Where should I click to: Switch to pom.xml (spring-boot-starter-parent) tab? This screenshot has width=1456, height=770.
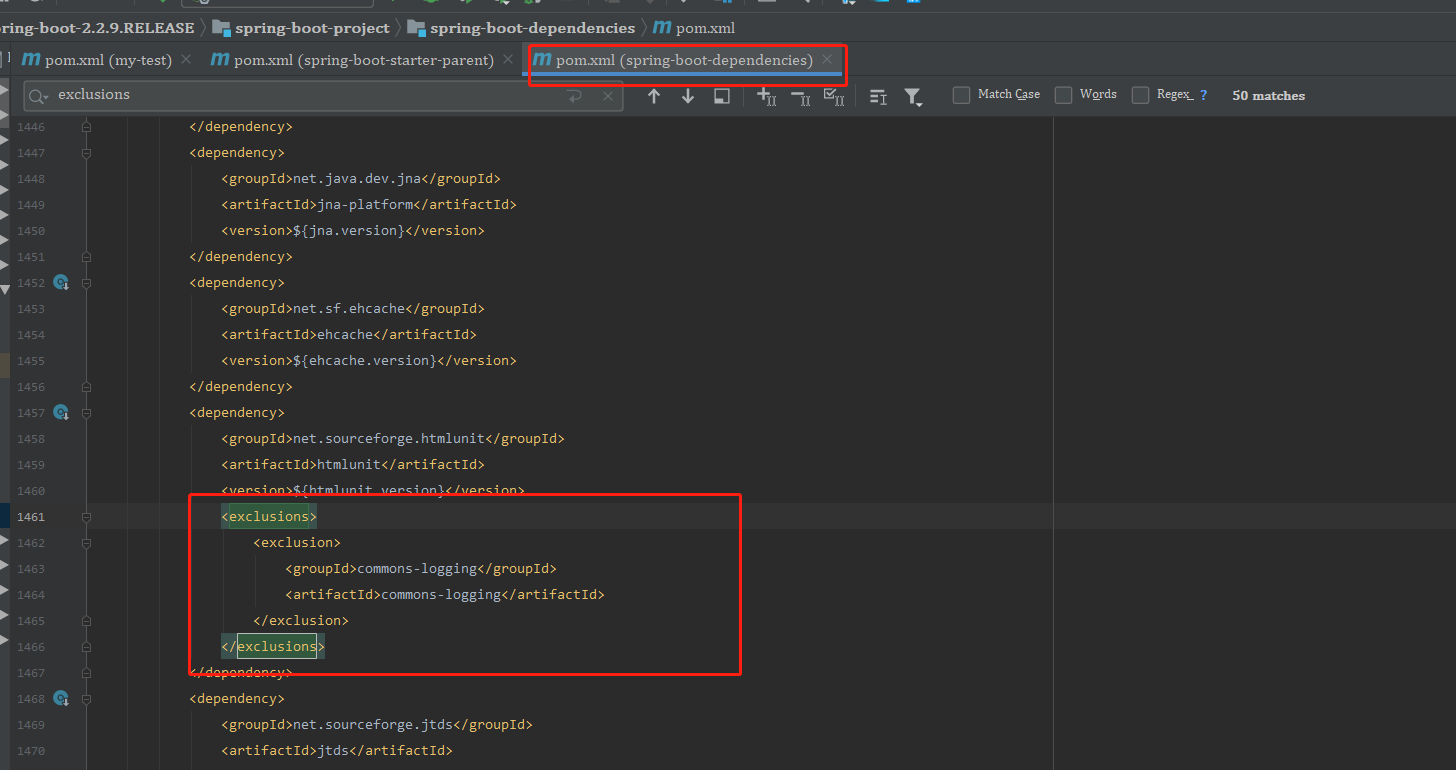(364, 60)
